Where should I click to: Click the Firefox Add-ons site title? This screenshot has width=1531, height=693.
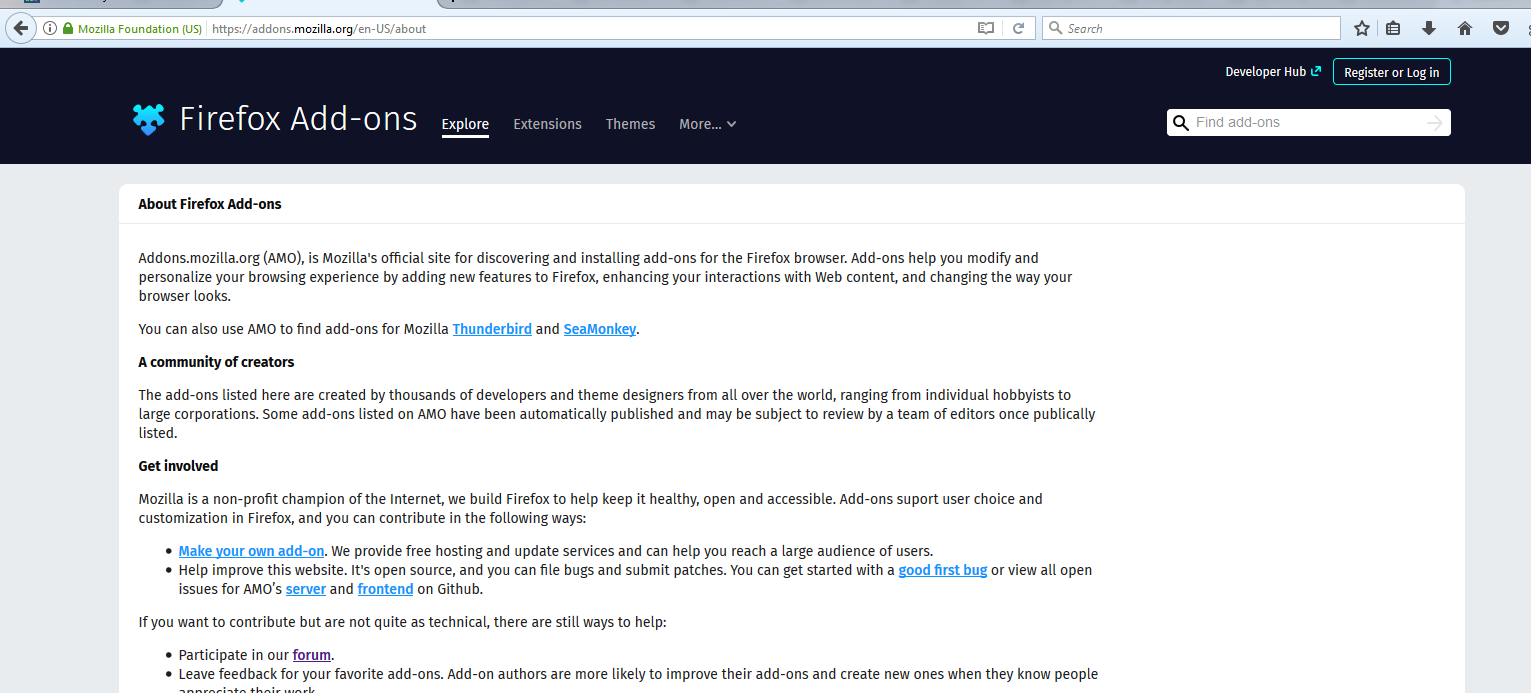pyautogui.click(x=298, y=119)
